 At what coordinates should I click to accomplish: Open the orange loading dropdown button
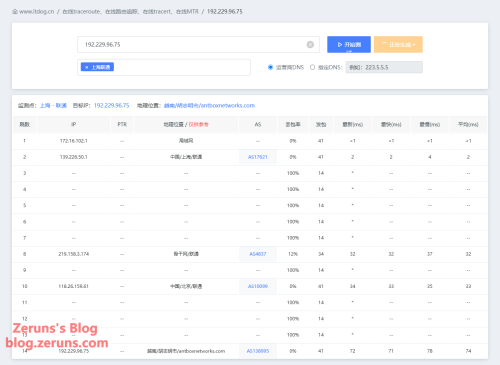[398, 44]
